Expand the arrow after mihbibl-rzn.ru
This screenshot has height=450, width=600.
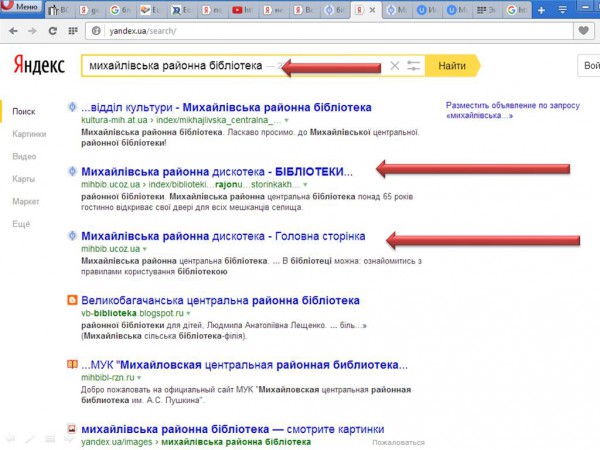click(139, 378)
